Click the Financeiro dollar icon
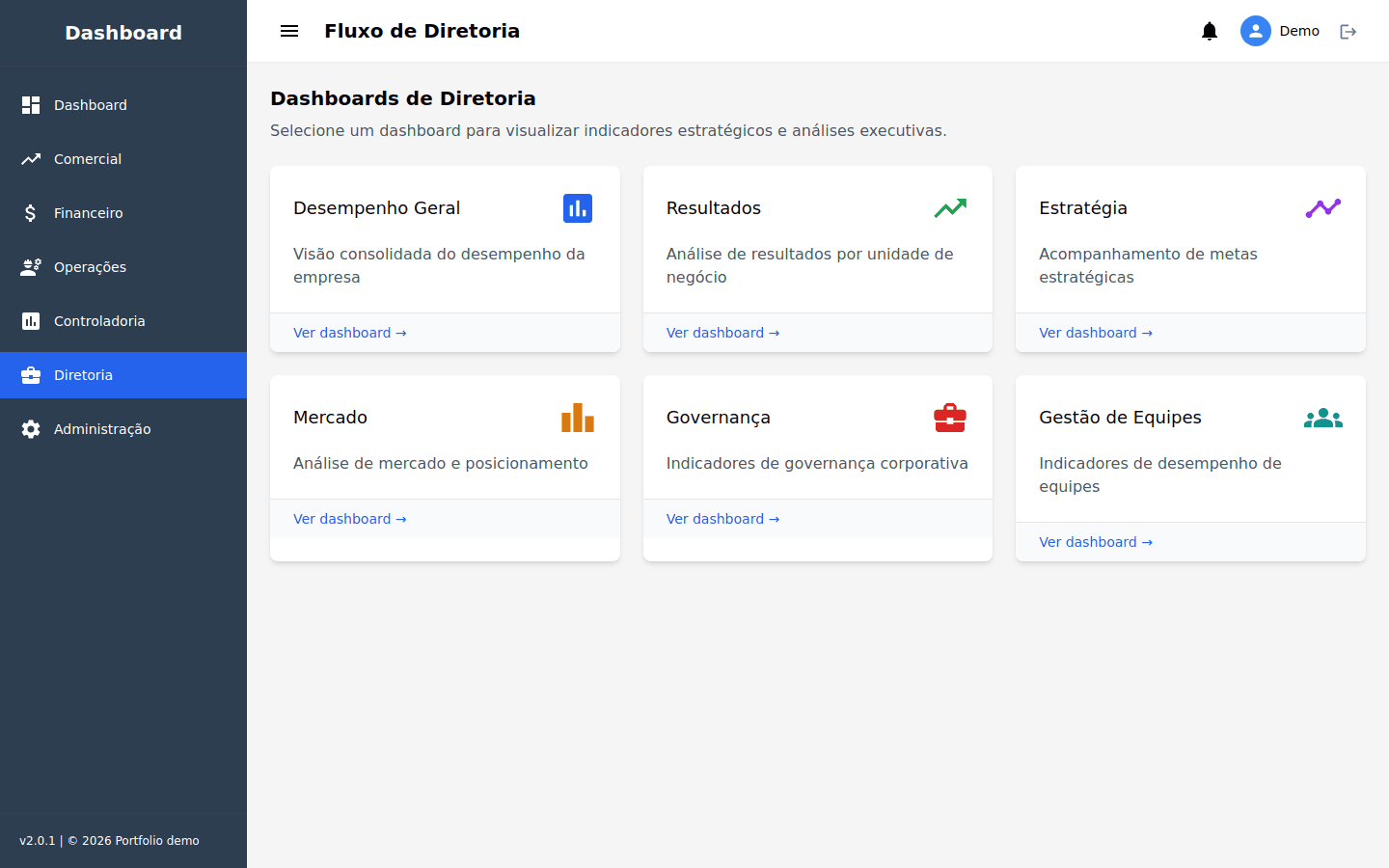 [31, 213]
